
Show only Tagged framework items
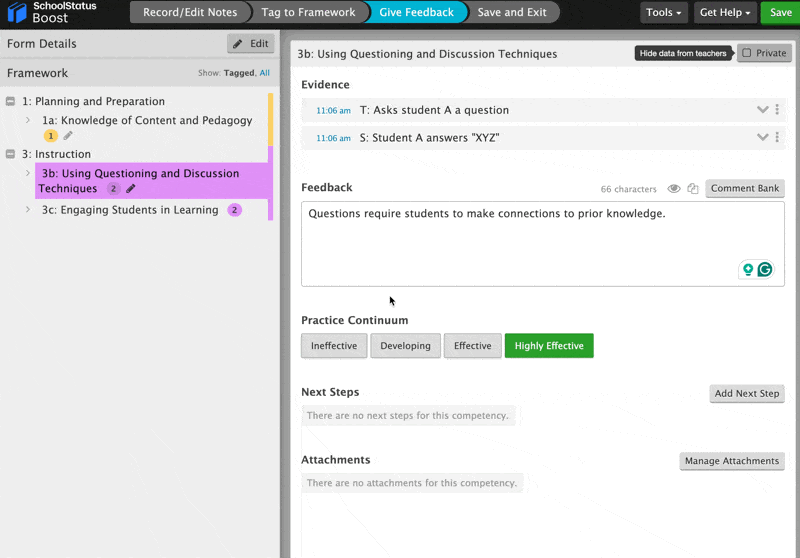click(x=239, y=73)
